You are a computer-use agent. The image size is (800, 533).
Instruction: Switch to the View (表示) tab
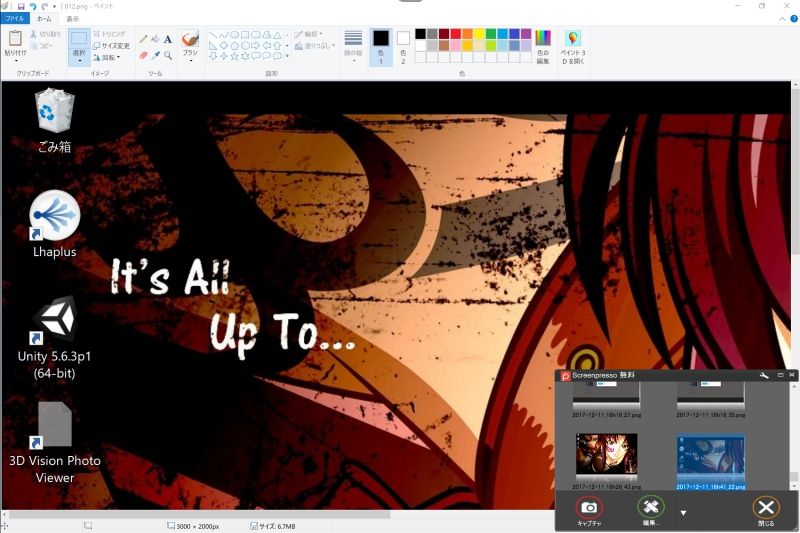[x=72, y=19]
